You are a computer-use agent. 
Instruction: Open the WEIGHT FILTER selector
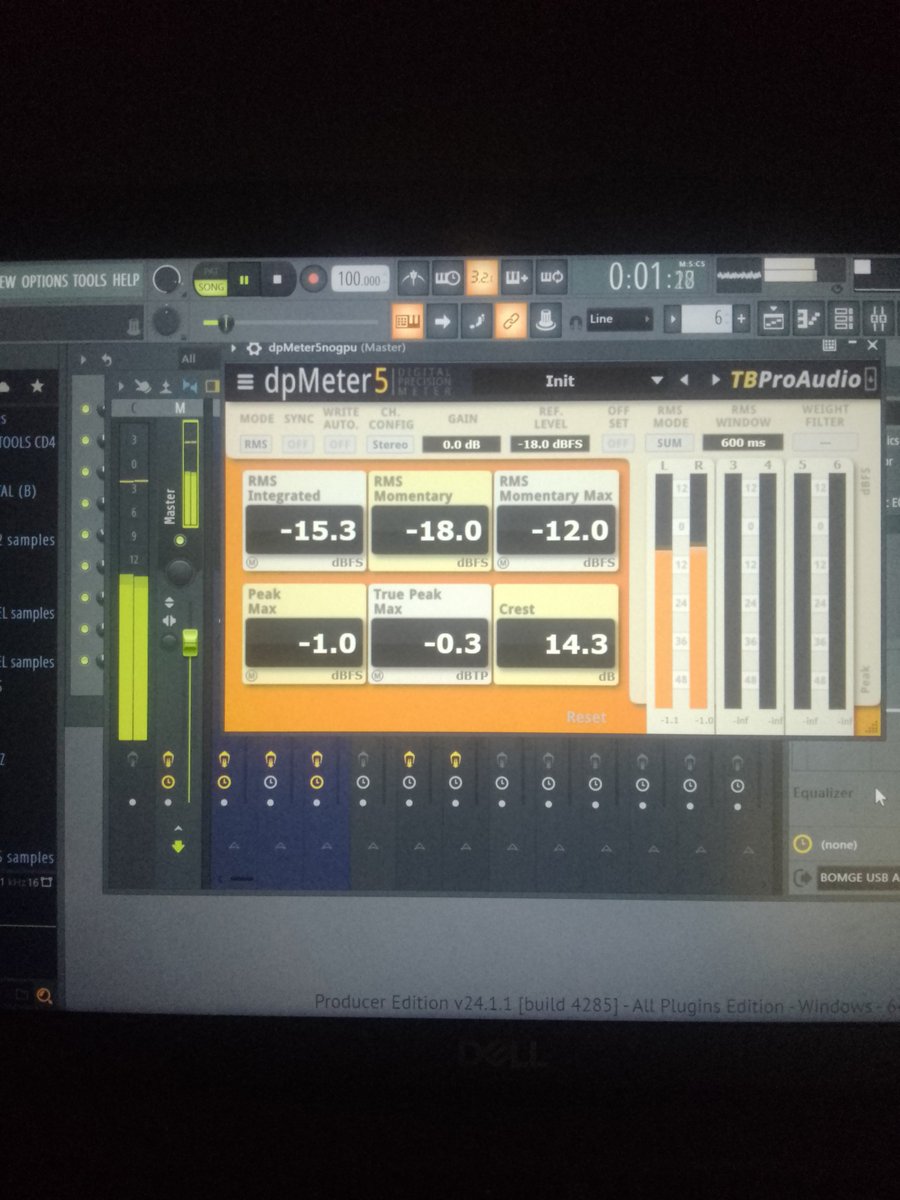click(824, 442)
